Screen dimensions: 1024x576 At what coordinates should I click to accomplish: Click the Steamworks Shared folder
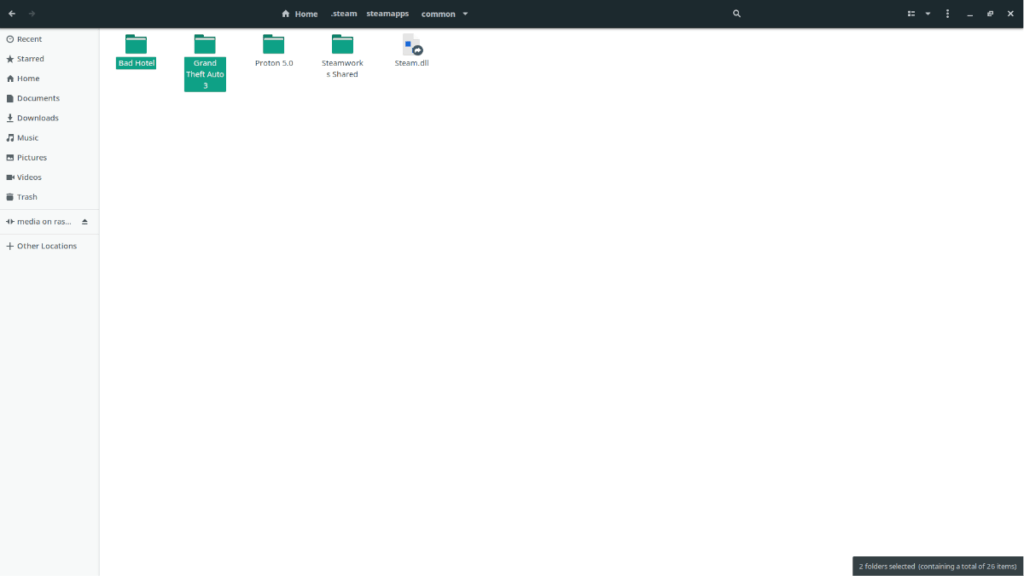(342, 44)
